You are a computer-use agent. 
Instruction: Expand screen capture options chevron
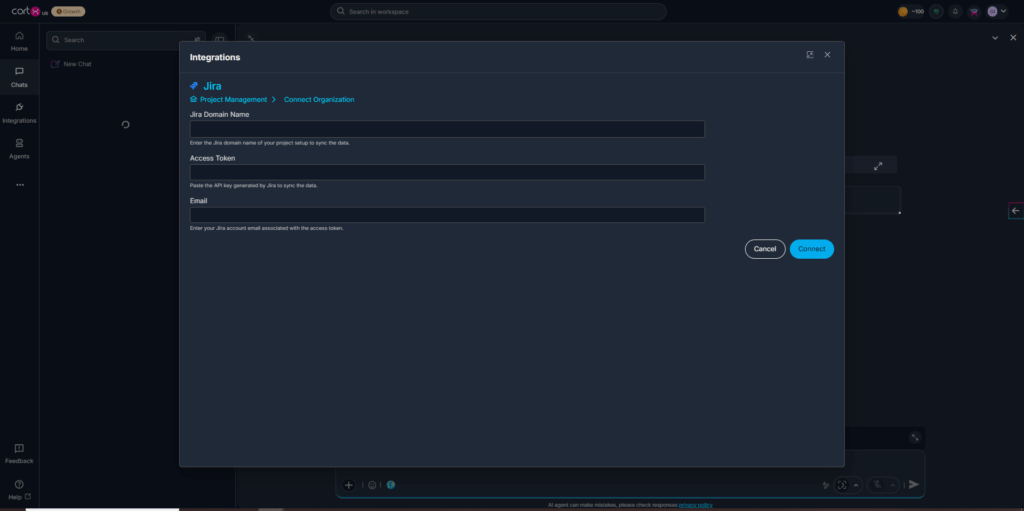856,485
